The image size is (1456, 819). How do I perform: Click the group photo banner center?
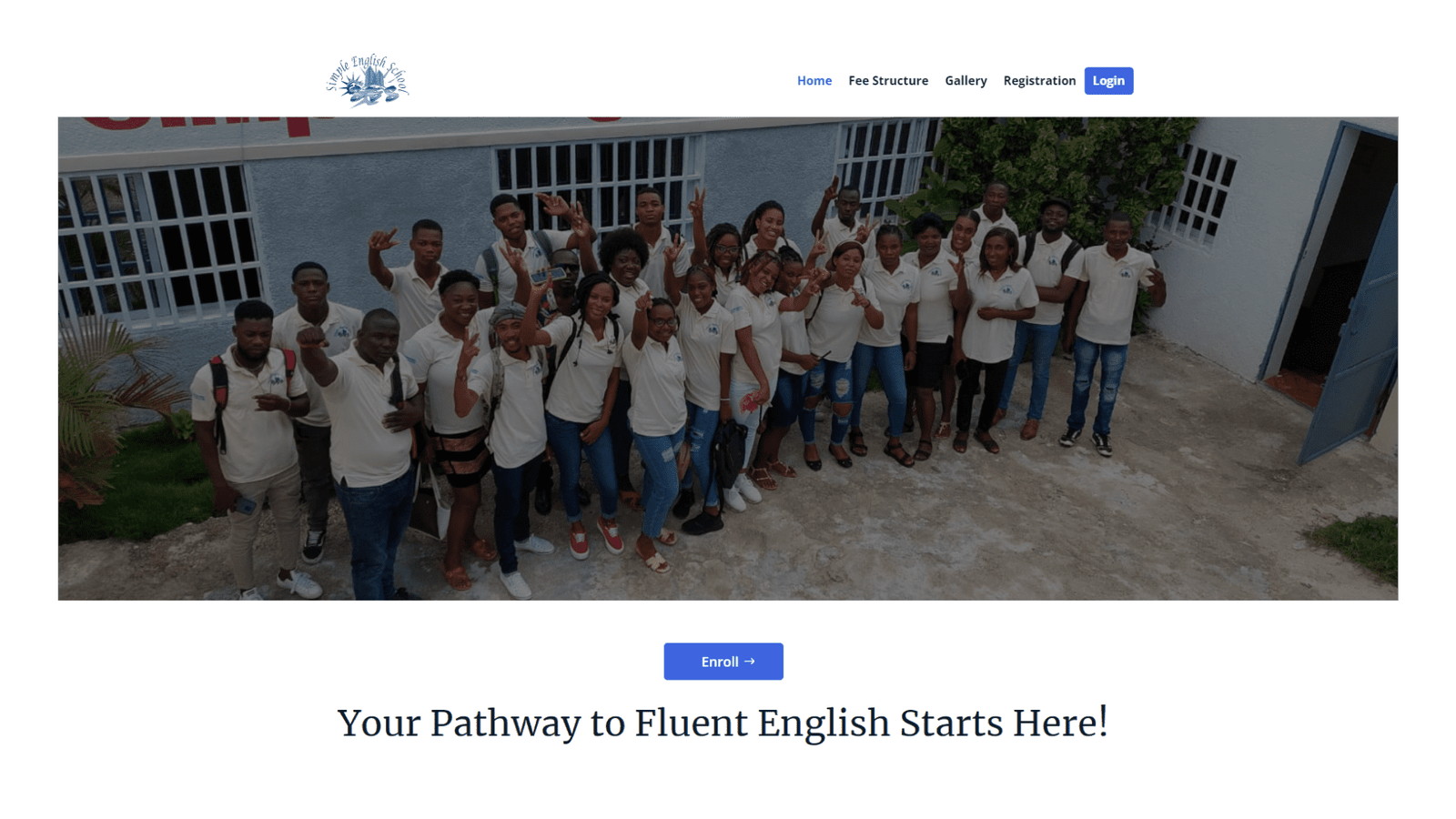[x=728, y=359]
